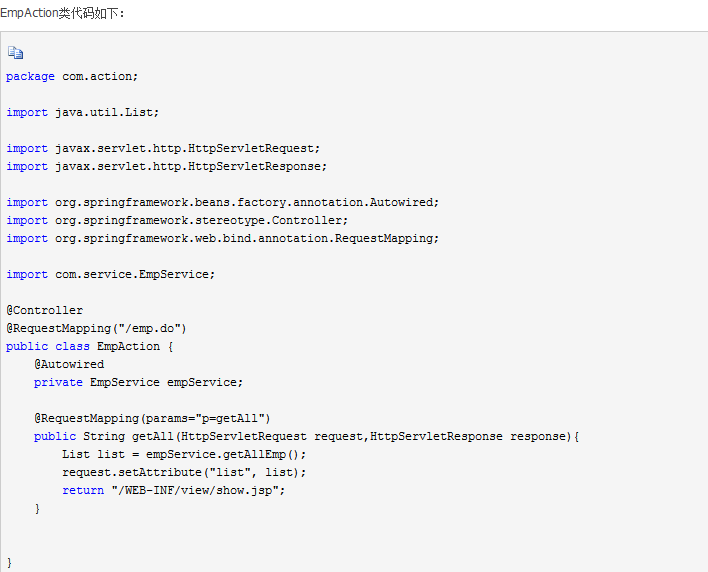
Task: Click the request.setAttribute line
Action: click(x=184, y=473)
